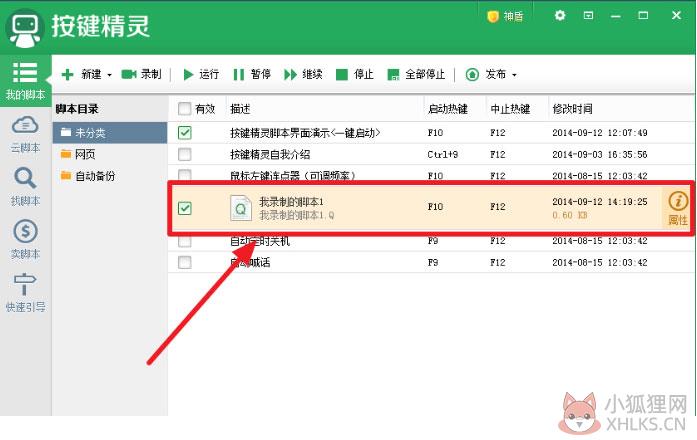
Task: Select the 我录制的脚本1 script name
Action: (291, 202)
